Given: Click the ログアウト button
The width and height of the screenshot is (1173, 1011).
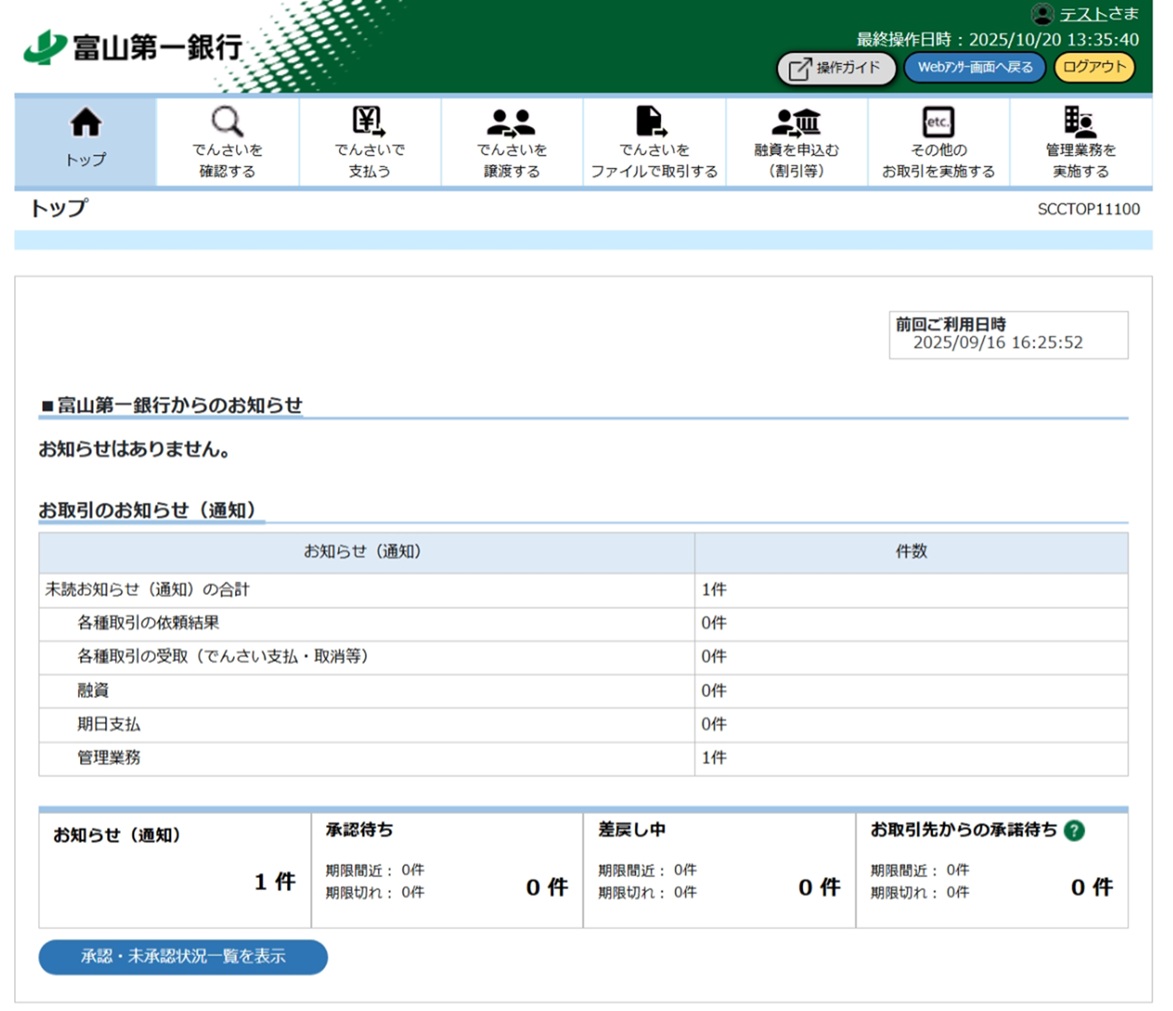Looking at the screenshot, I should tap(1095, 68).
